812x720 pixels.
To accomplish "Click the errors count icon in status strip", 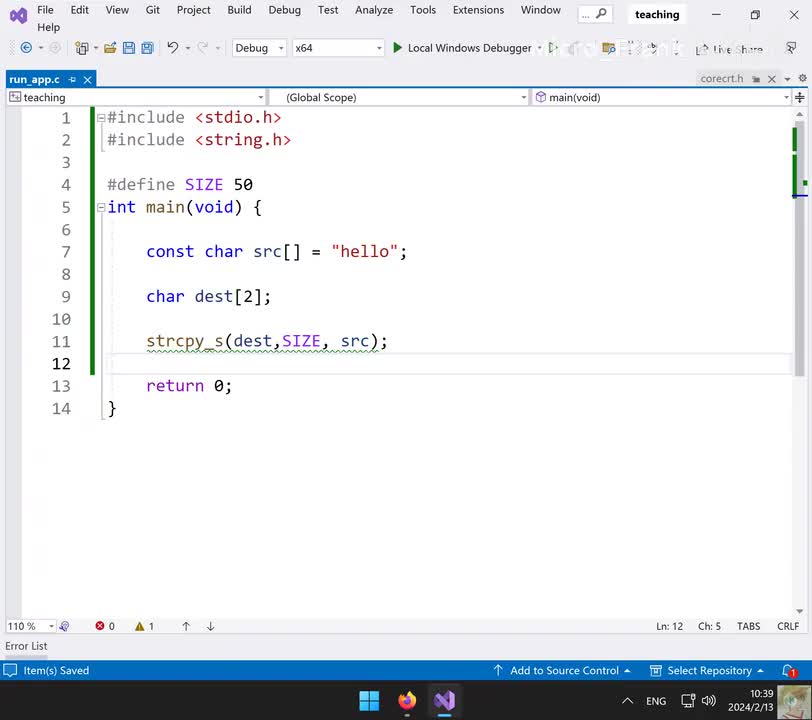I will (100, 626).
